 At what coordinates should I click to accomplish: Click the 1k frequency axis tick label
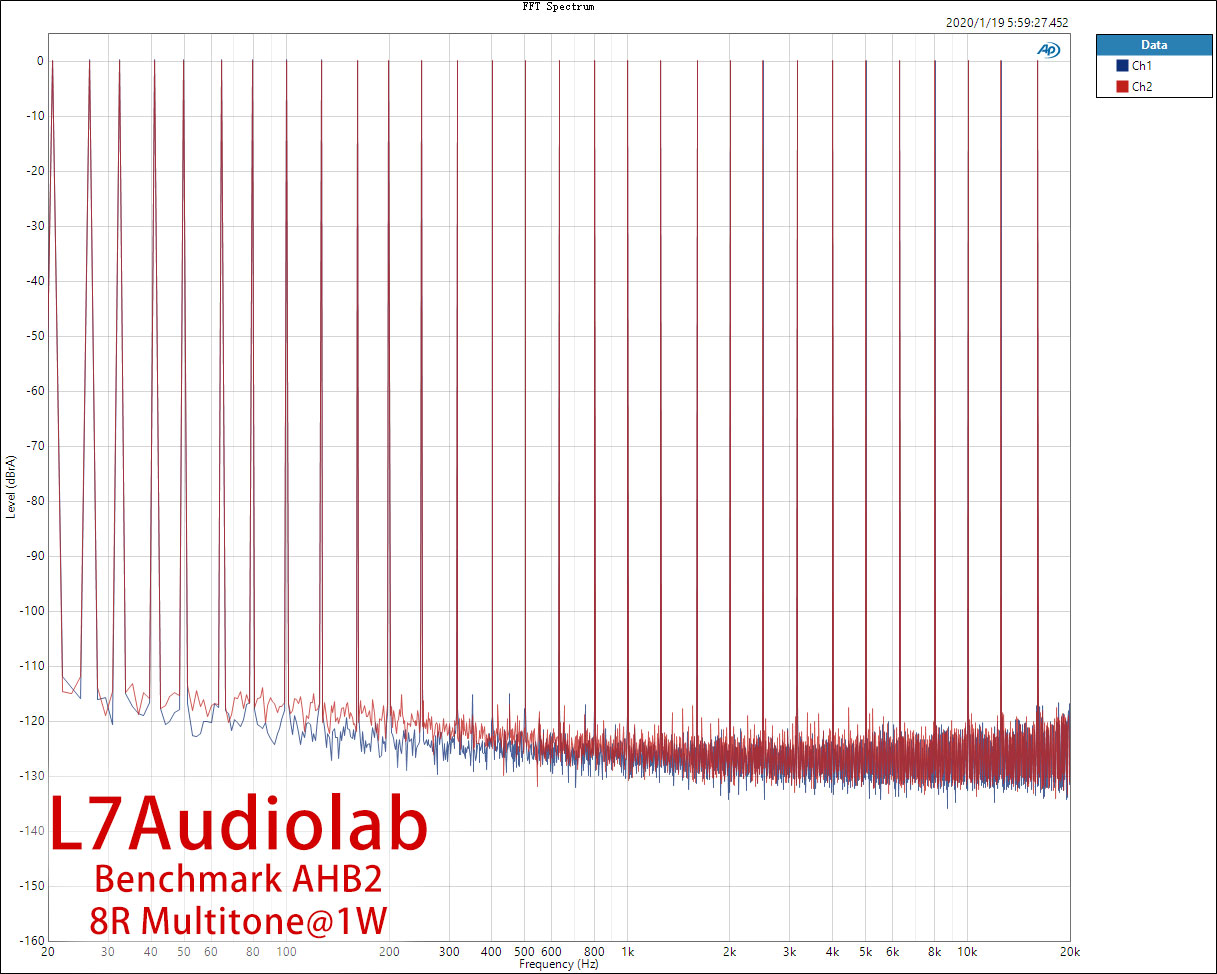tap(627, 952)
